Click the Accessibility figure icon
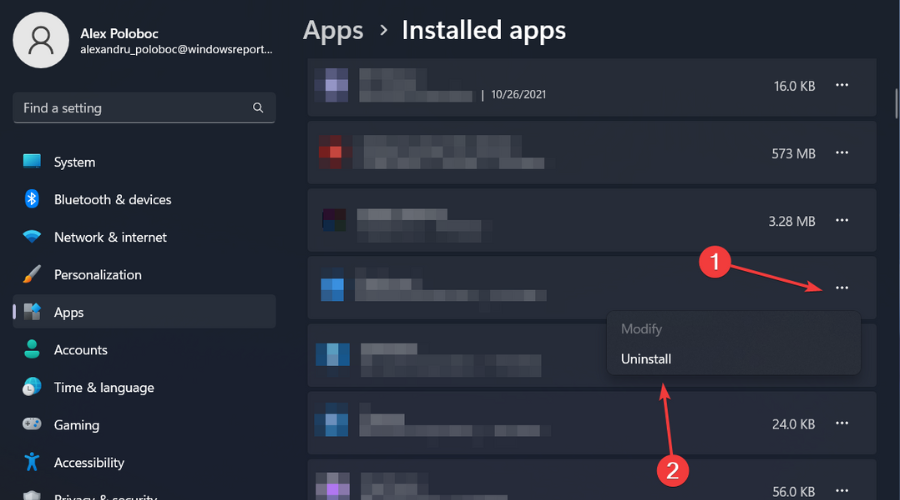The image size is (900, 500). tap(32, 462)
